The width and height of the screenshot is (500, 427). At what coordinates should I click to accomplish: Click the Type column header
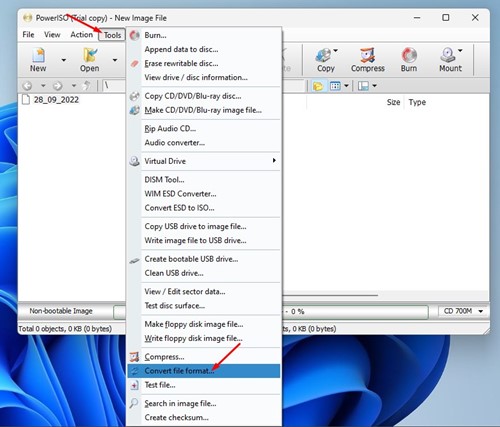click(417, 102)
